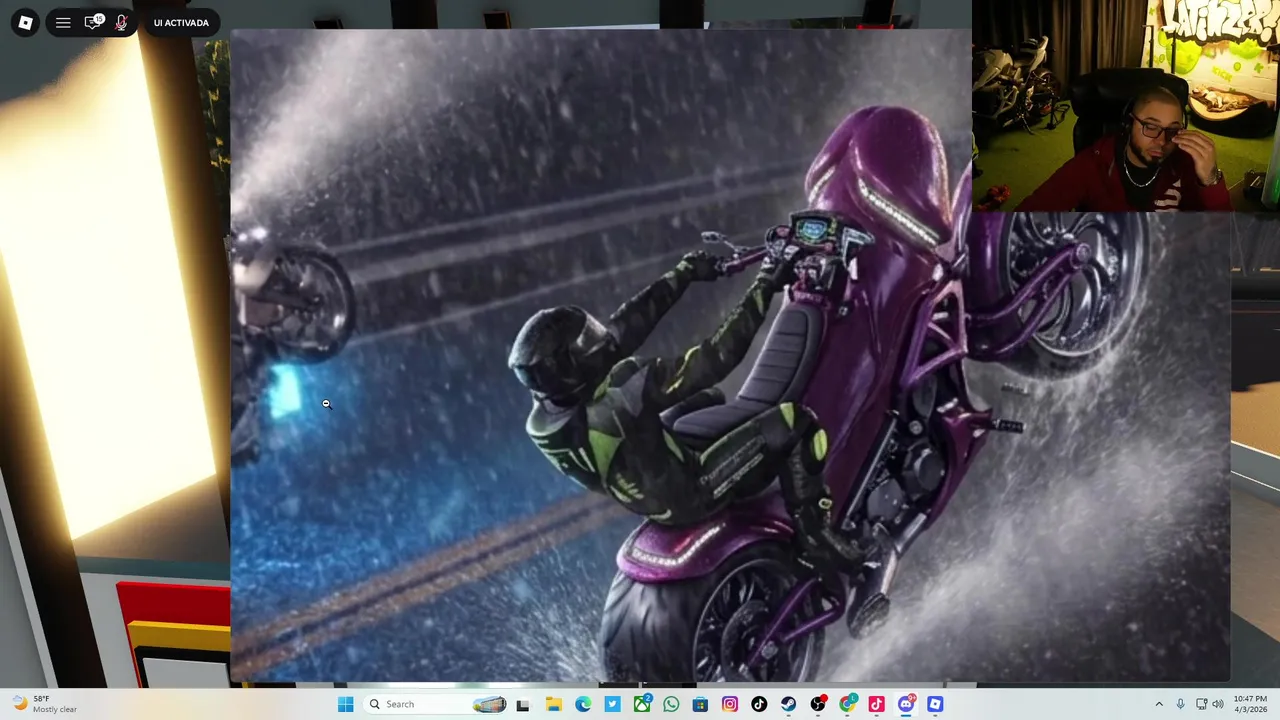Open the weather widget showing 58°F
The image size is (1280, 720).
(44, 704)
